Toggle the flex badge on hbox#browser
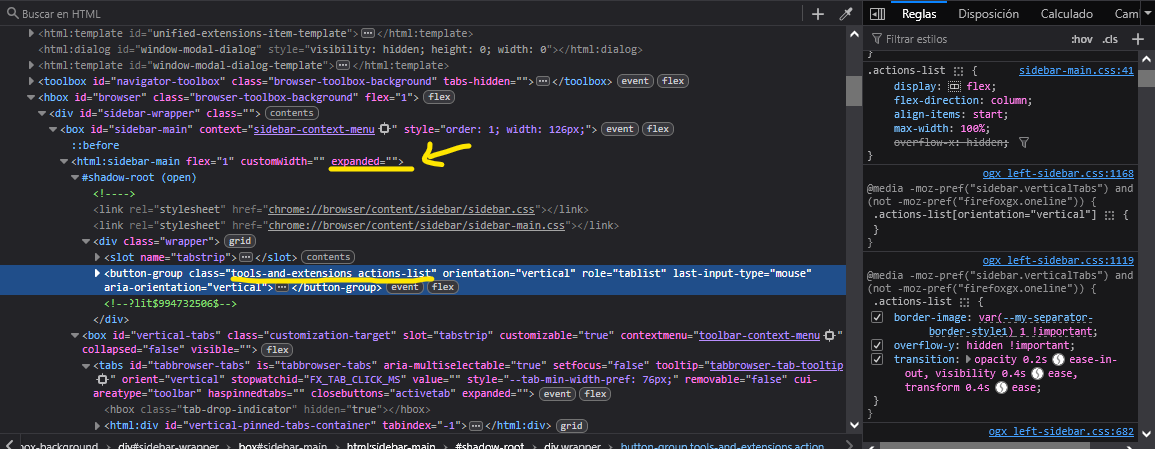Viewport: 1155px width, 449px height. tap(440, 97)
